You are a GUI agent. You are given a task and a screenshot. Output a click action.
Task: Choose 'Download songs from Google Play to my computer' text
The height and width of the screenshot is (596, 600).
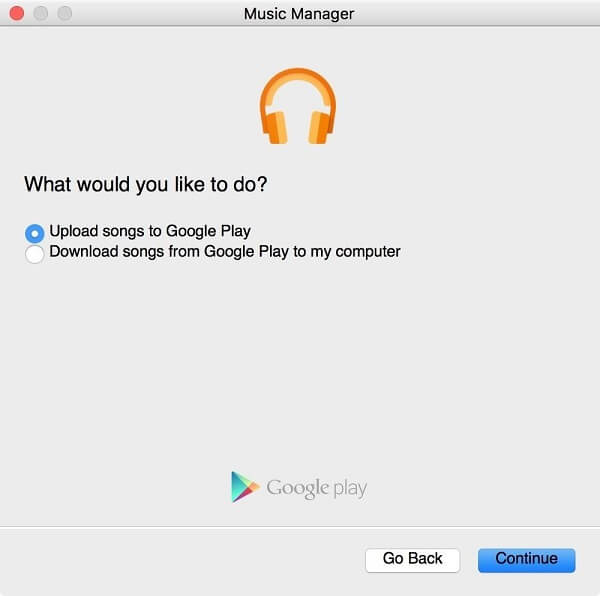click(x=225, y=252)
